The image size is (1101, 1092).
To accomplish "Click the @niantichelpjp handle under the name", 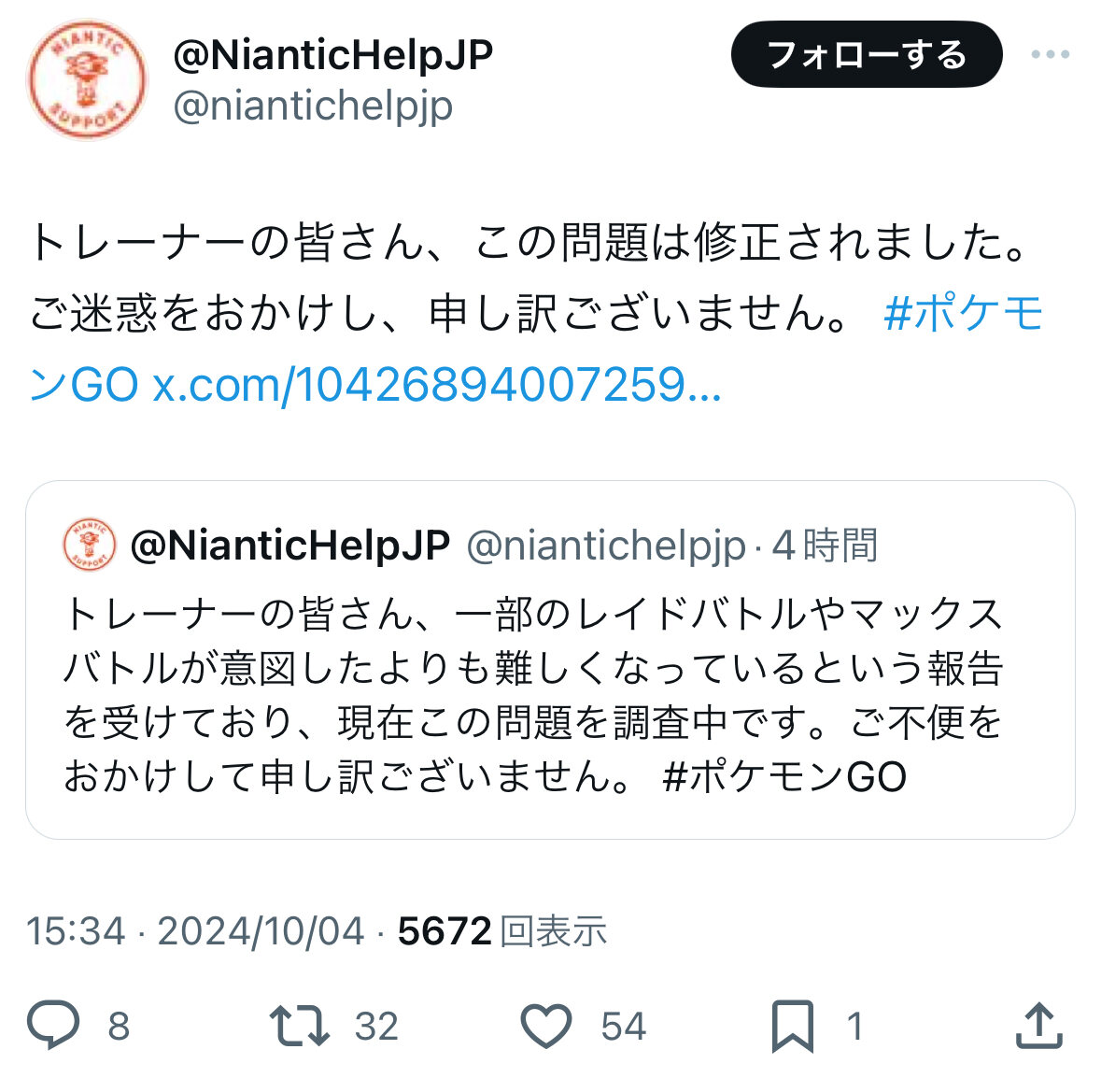I will [x=313, y=106].
